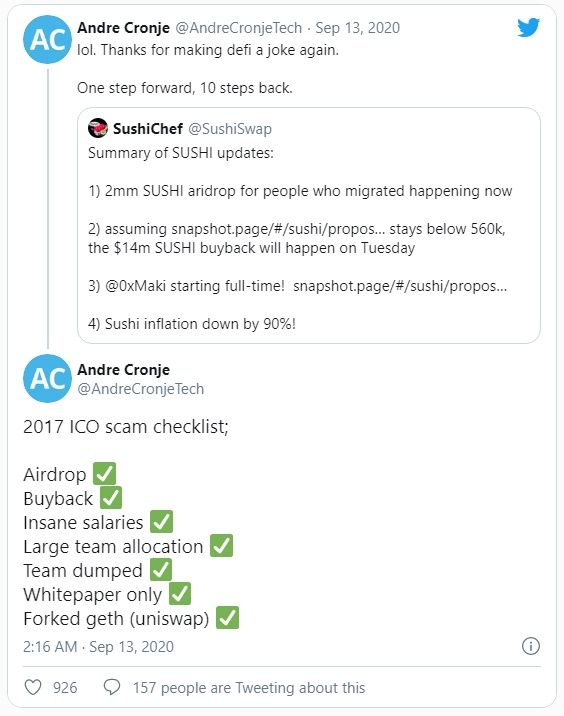Screen dimensions: 564x716
Task: Open snapshot.page link after full-time
Action: 400,286
